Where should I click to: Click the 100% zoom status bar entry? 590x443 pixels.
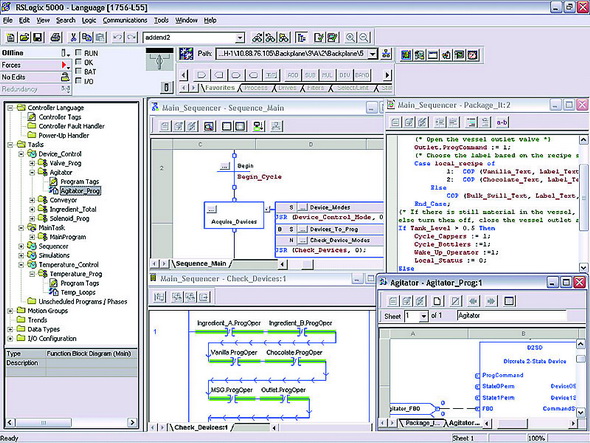(x=537, y=438)
